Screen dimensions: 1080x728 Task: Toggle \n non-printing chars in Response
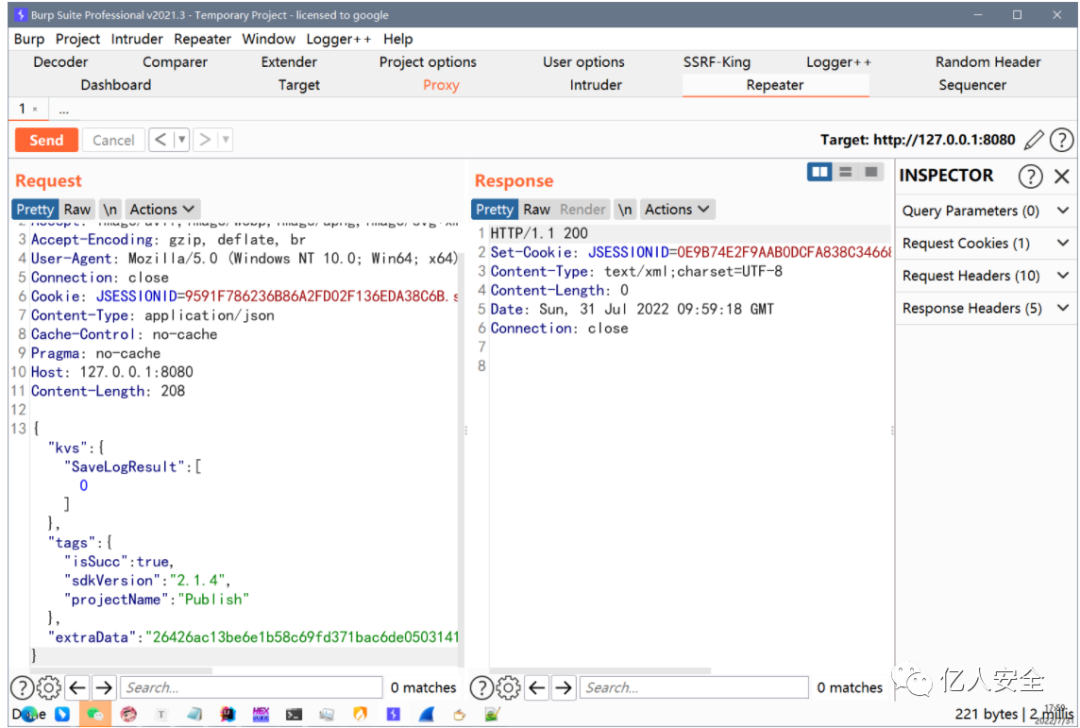[x=625, y=209]
